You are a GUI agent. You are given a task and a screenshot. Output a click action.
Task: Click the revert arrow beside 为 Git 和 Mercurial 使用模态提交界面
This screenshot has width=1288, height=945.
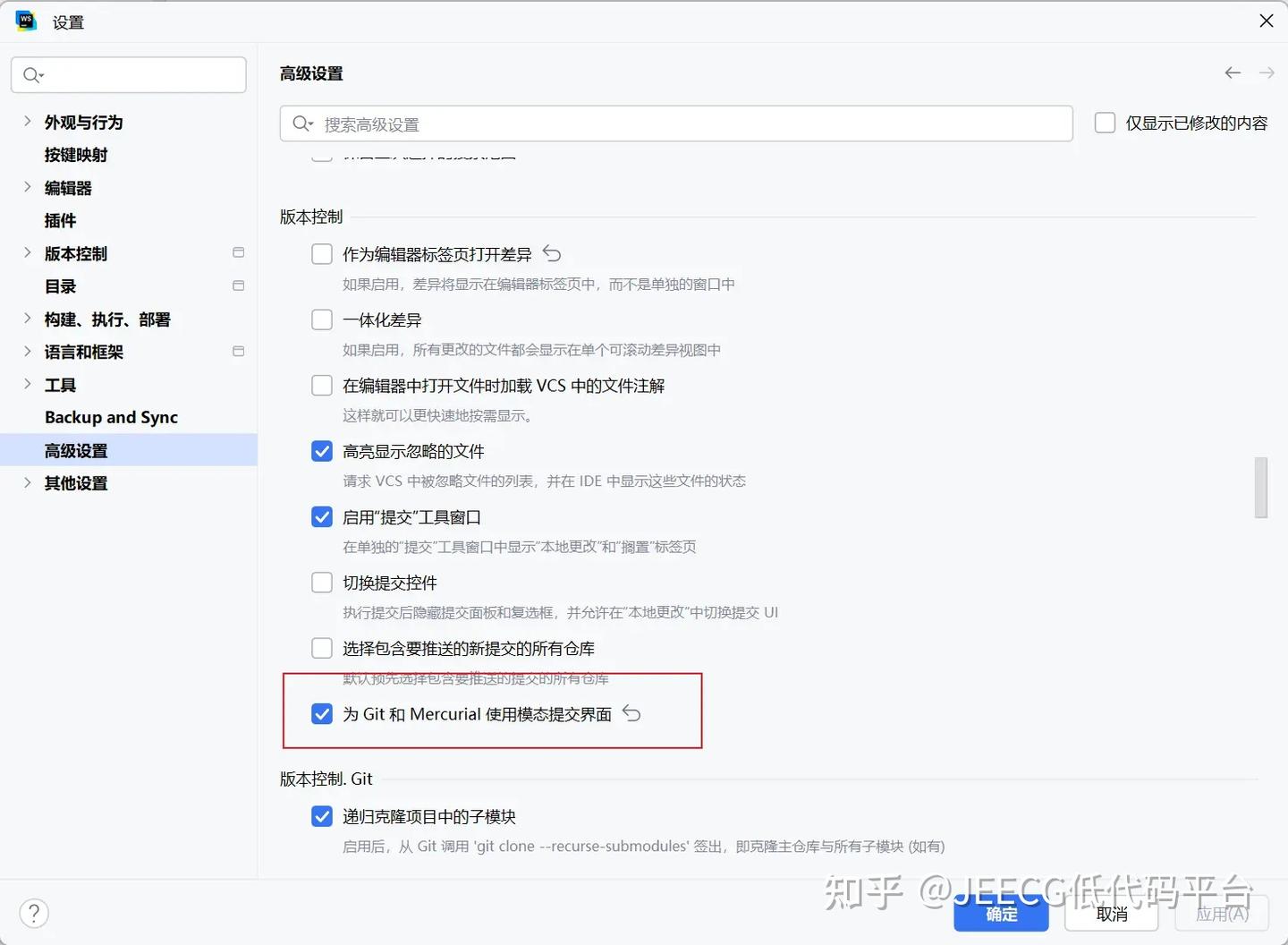631,713
